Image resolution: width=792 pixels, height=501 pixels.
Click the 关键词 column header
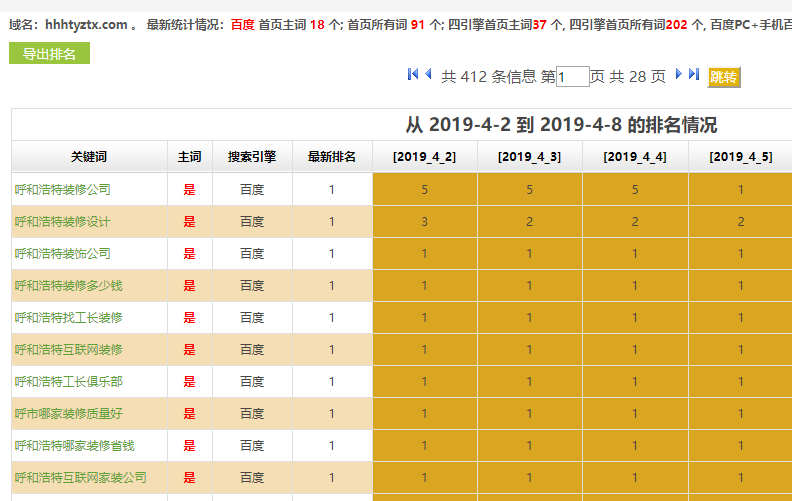89,157
